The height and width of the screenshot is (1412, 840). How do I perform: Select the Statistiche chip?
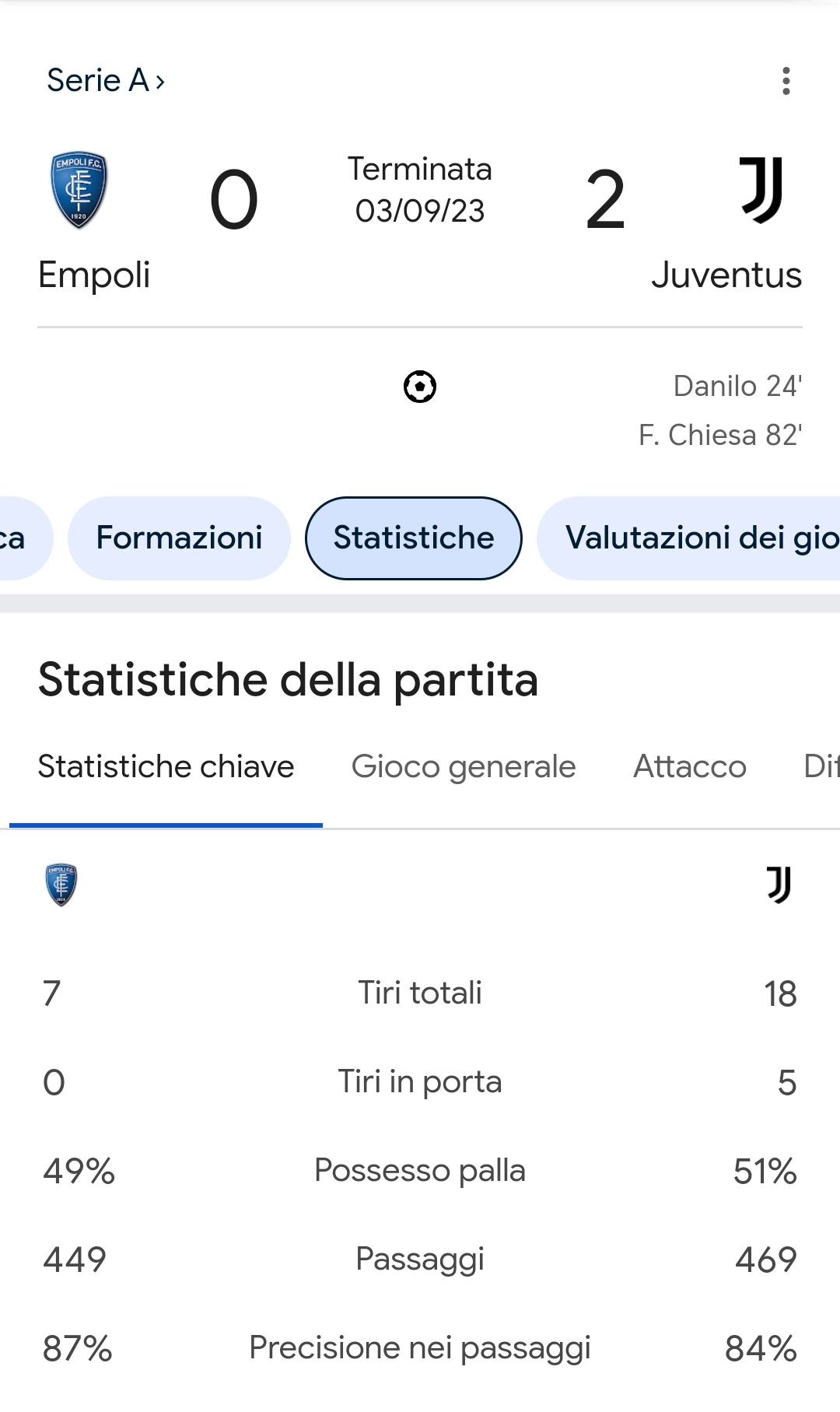tap(414, 538)
